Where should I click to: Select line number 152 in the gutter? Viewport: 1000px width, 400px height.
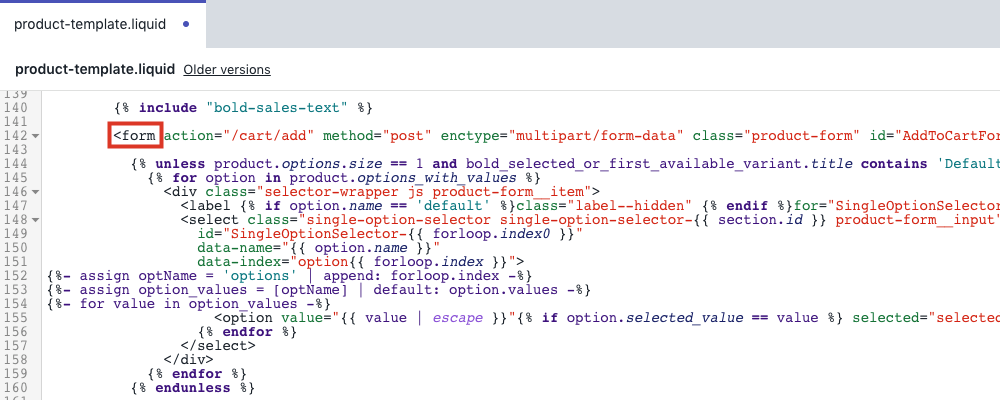(x=15, y=276)
